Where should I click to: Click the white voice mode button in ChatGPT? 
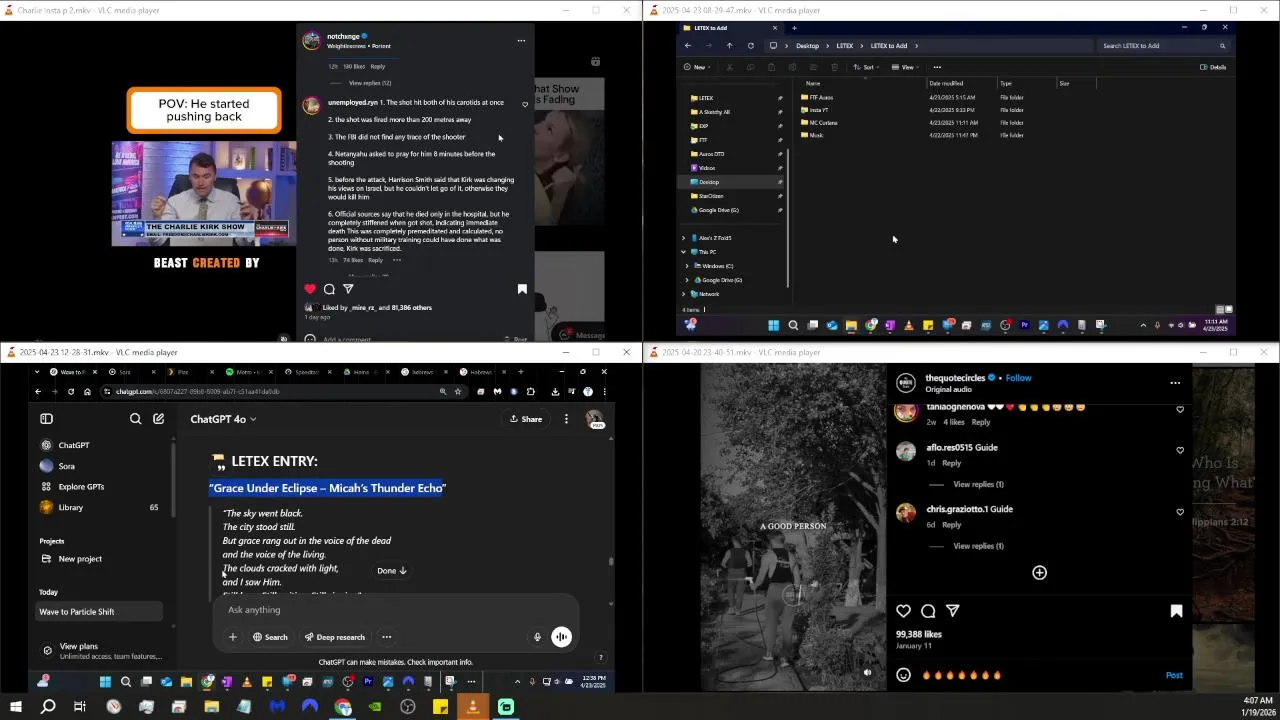(561, 637)
